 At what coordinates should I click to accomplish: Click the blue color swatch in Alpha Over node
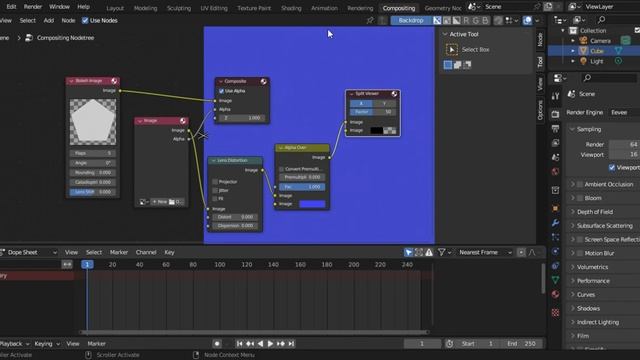312,204
